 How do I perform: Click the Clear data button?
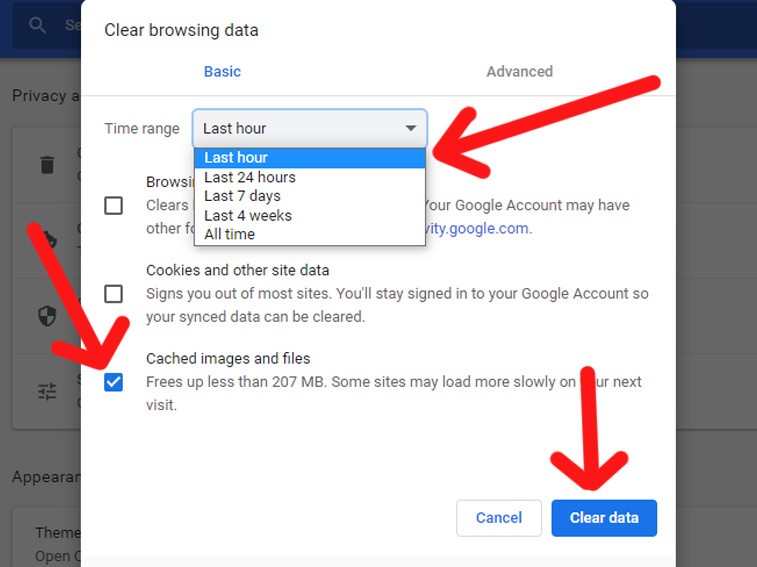604,518
